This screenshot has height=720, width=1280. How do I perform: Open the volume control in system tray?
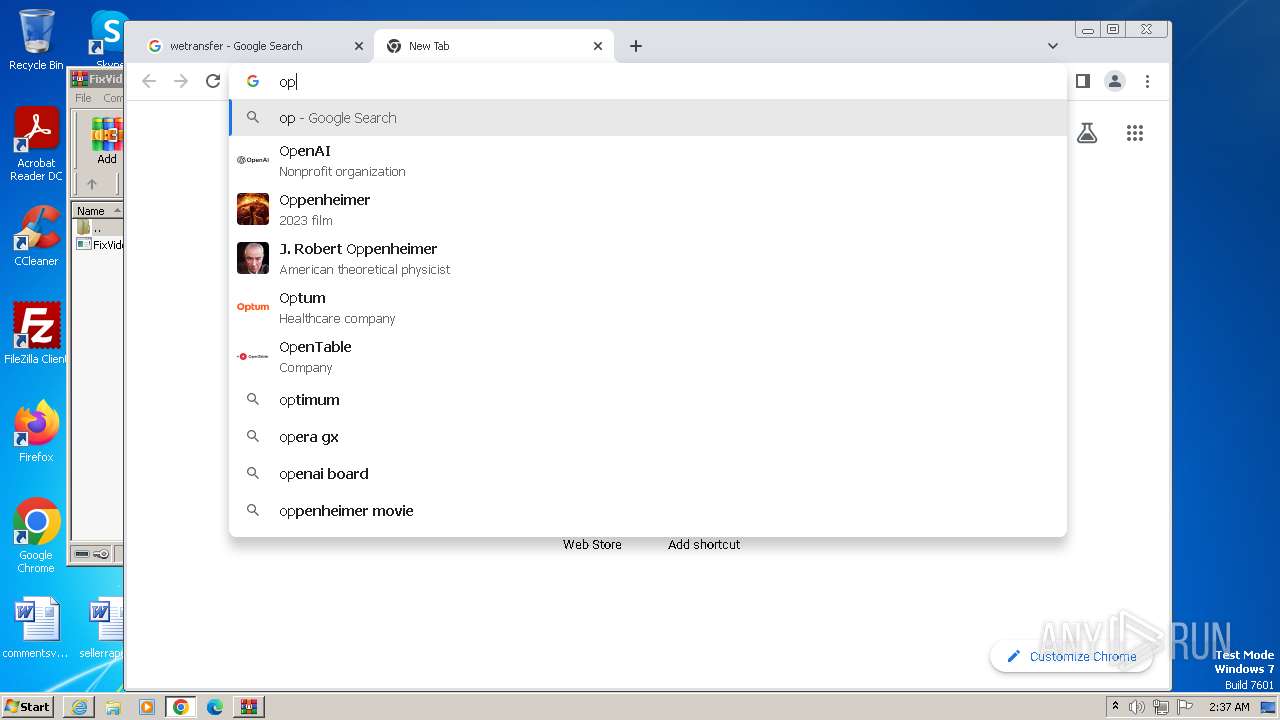(1137, 707)
